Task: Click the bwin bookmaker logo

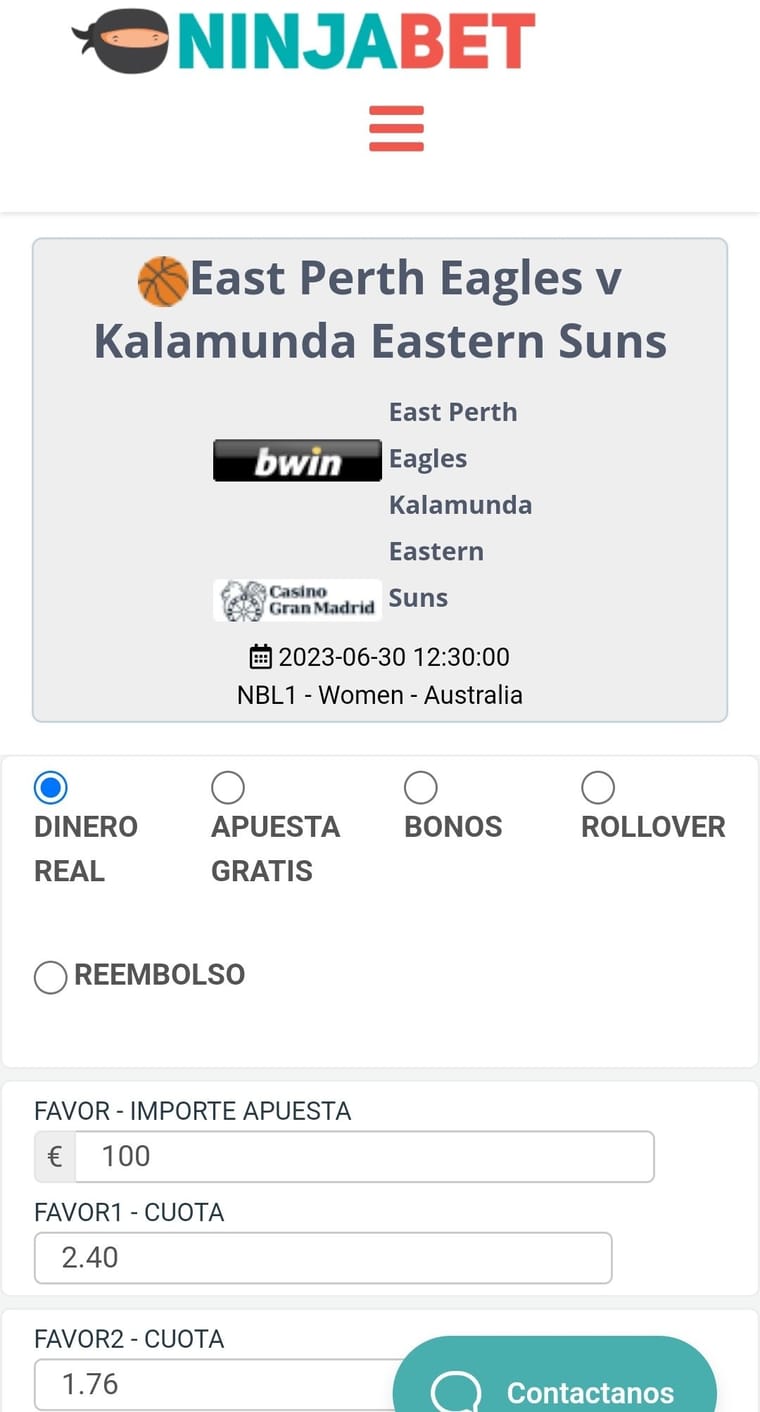Action: 297,461
